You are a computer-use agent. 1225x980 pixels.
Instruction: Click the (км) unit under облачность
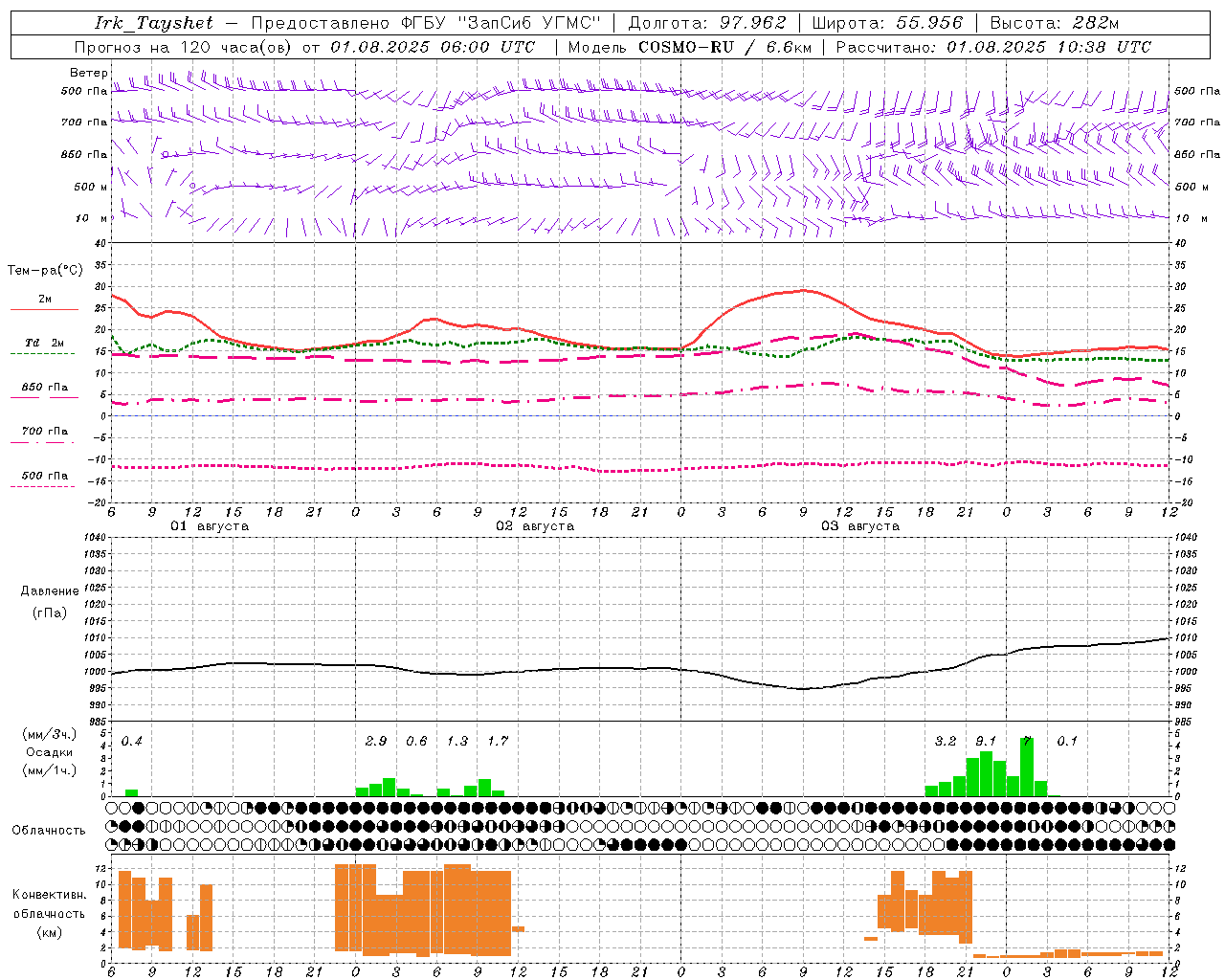[49, 931]
